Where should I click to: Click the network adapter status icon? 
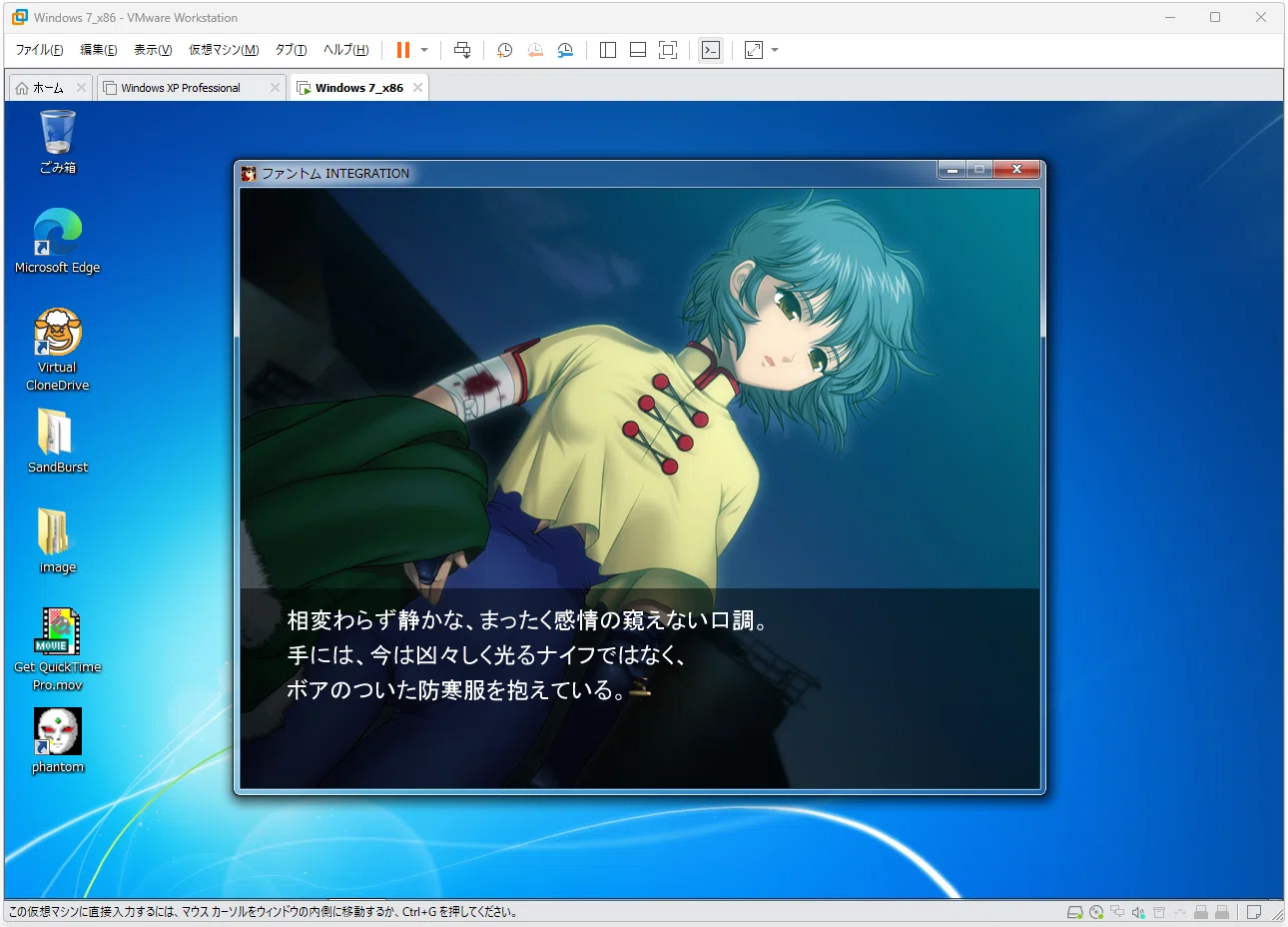(x=1117, y=912)
